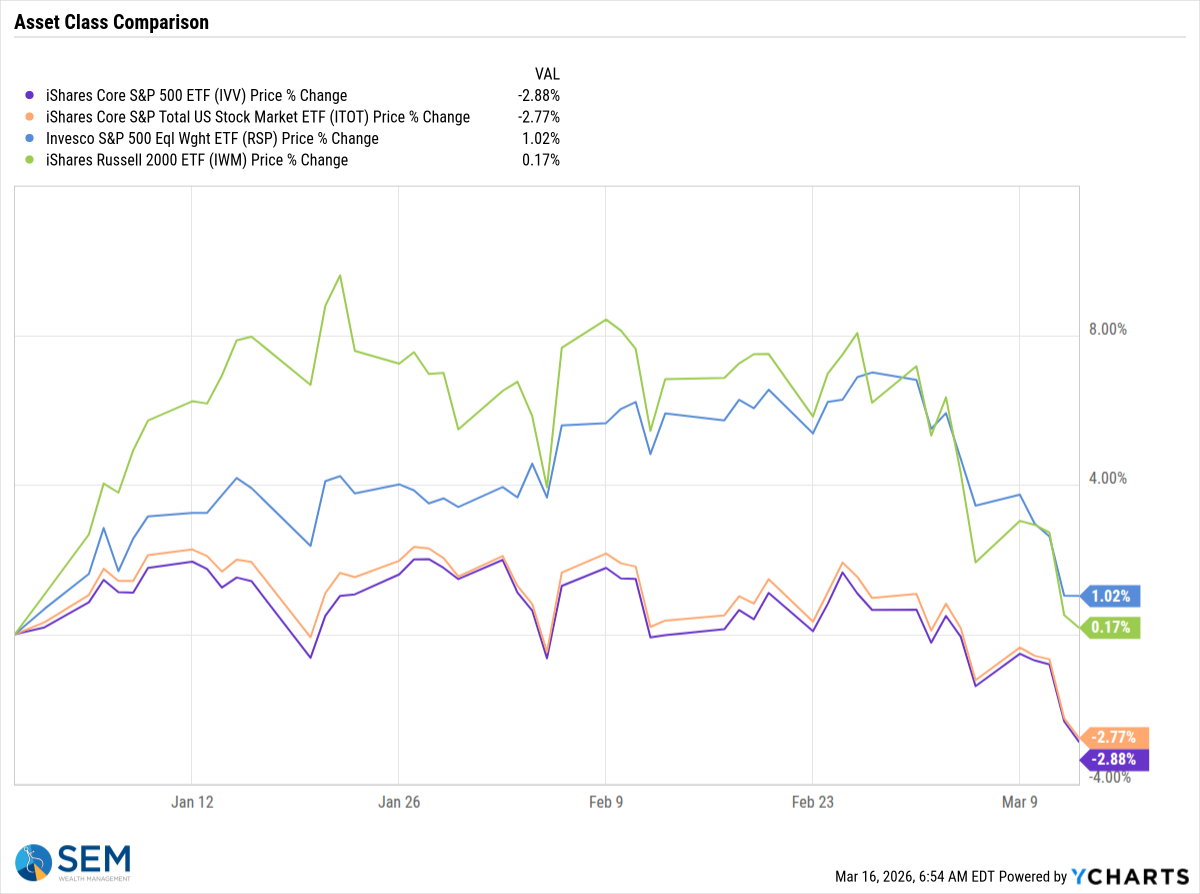Click the orange ITOT legend dot

tap(27, 117)
